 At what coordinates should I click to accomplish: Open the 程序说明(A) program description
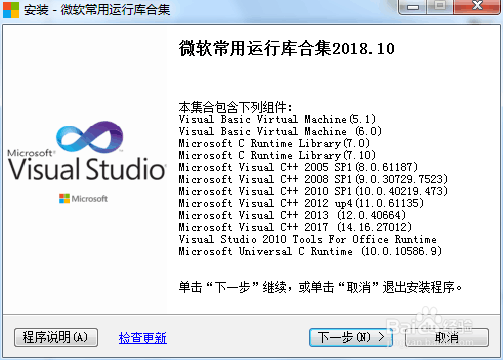[x=56, y=337]
